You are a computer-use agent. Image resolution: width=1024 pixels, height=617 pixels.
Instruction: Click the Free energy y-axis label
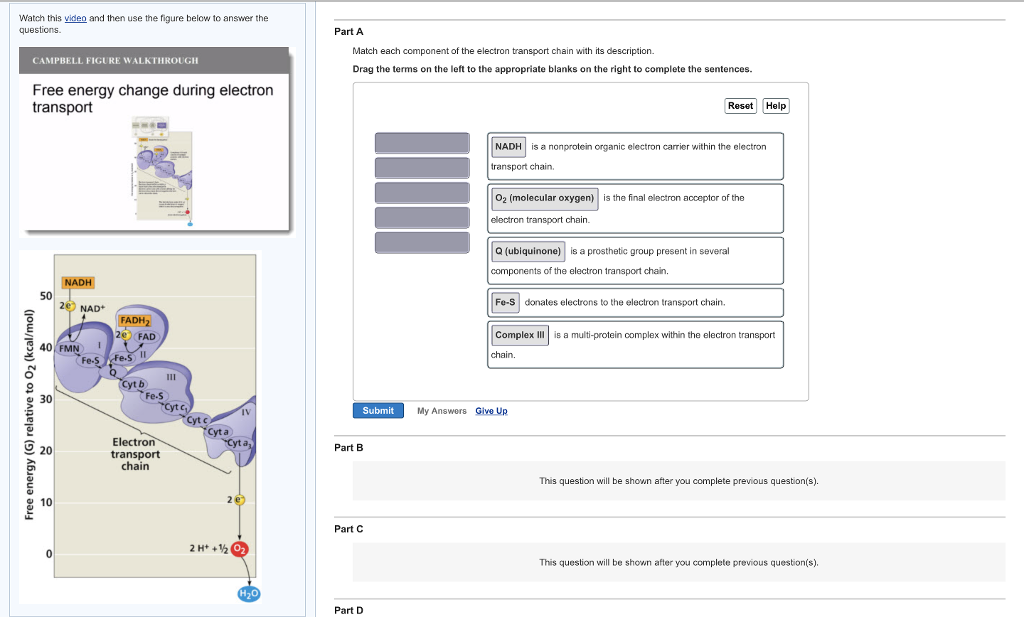[x=29, y=415]
